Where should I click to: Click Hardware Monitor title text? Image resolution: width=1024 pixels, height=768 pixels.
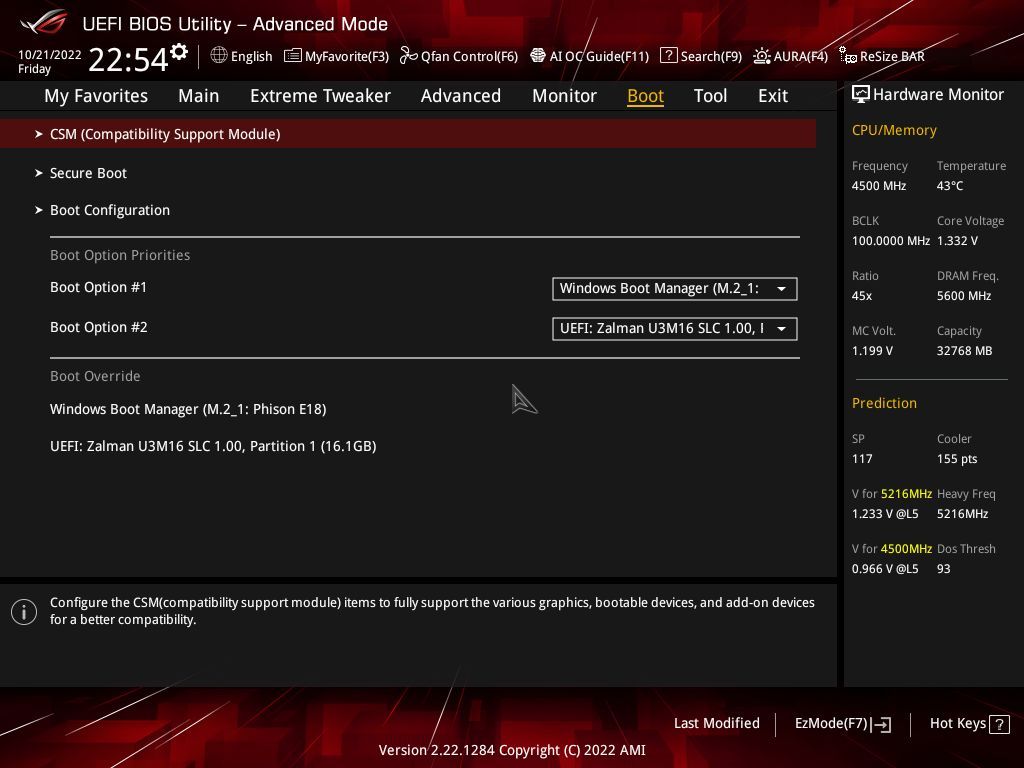[938, 95]
